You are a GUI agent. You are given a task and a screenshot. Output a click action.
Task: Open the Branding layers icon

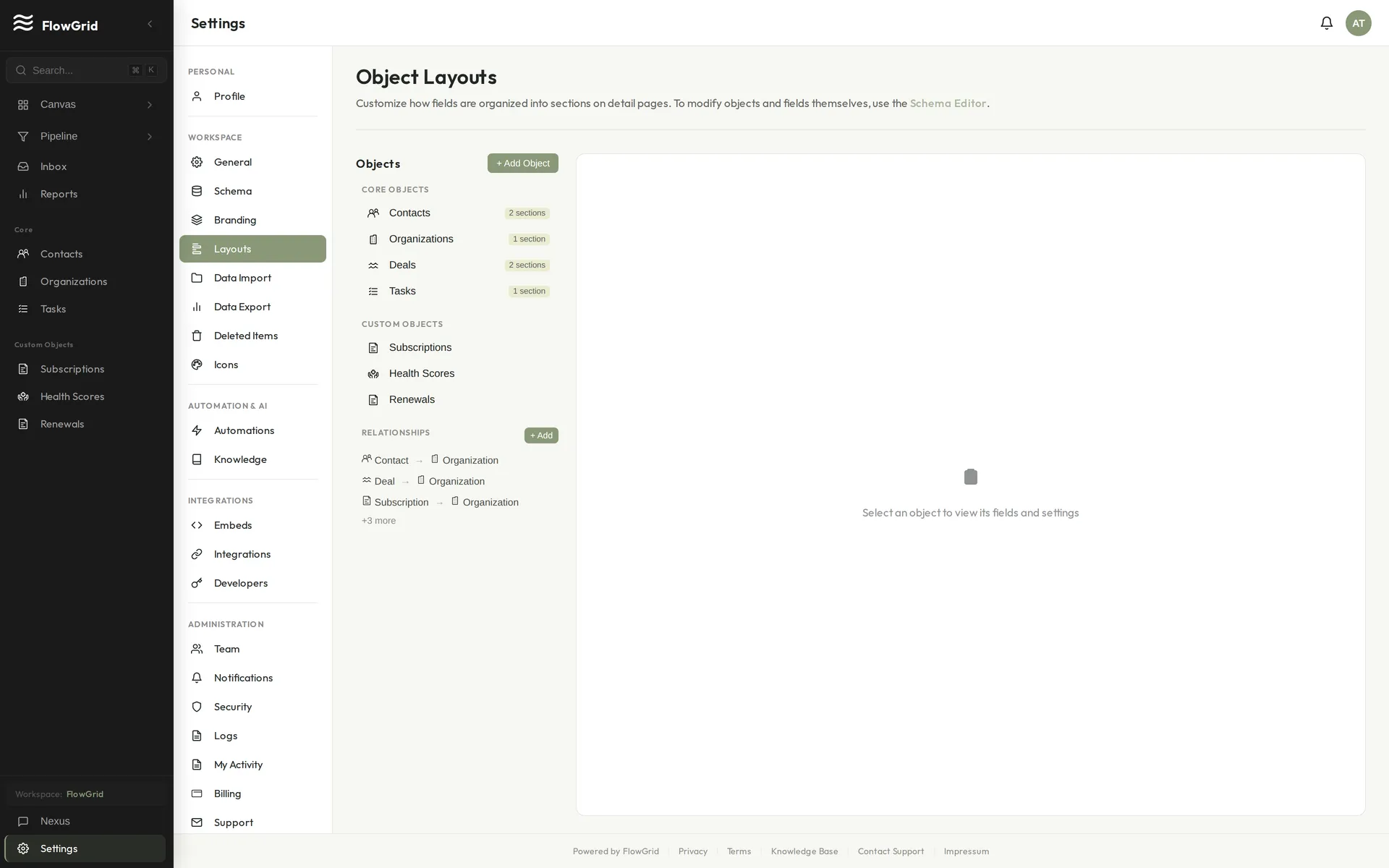point(197,220)
